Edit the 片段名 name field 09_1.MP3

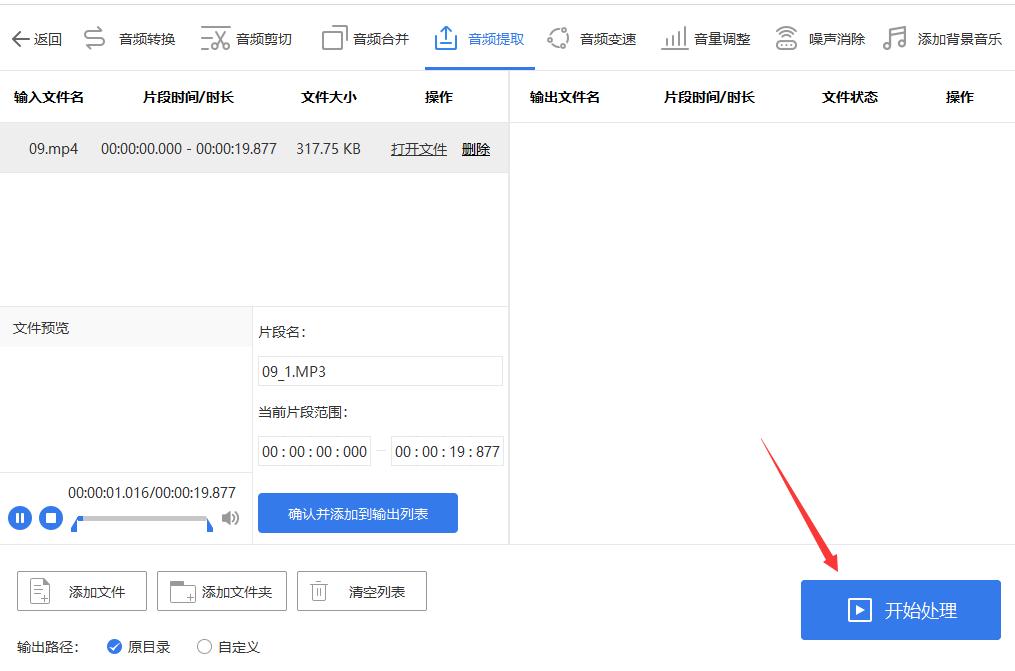[380, 370]
